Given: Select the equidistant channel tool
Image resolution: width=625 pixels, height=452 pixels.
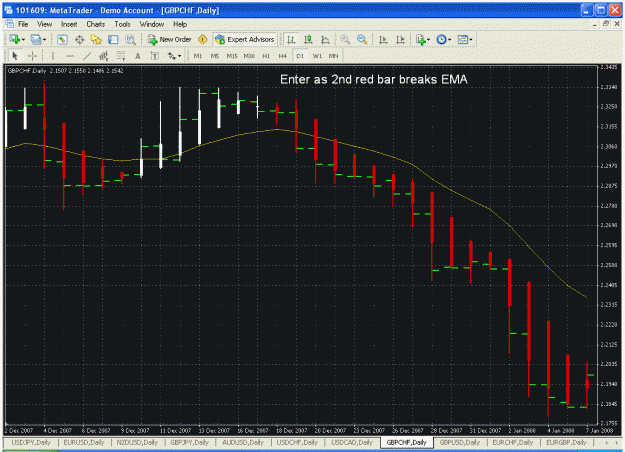Looking at the screenshot, I should 104,56.
